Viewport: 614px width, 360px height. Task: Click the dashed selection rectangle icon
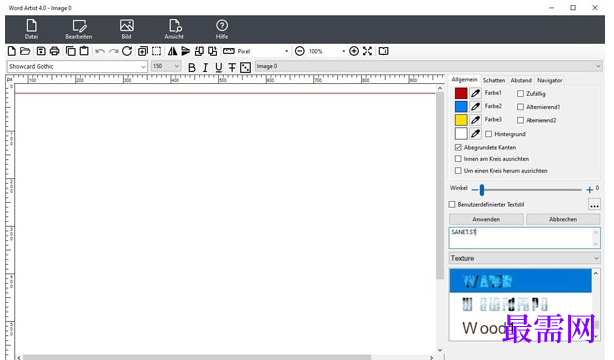(156, 51)
